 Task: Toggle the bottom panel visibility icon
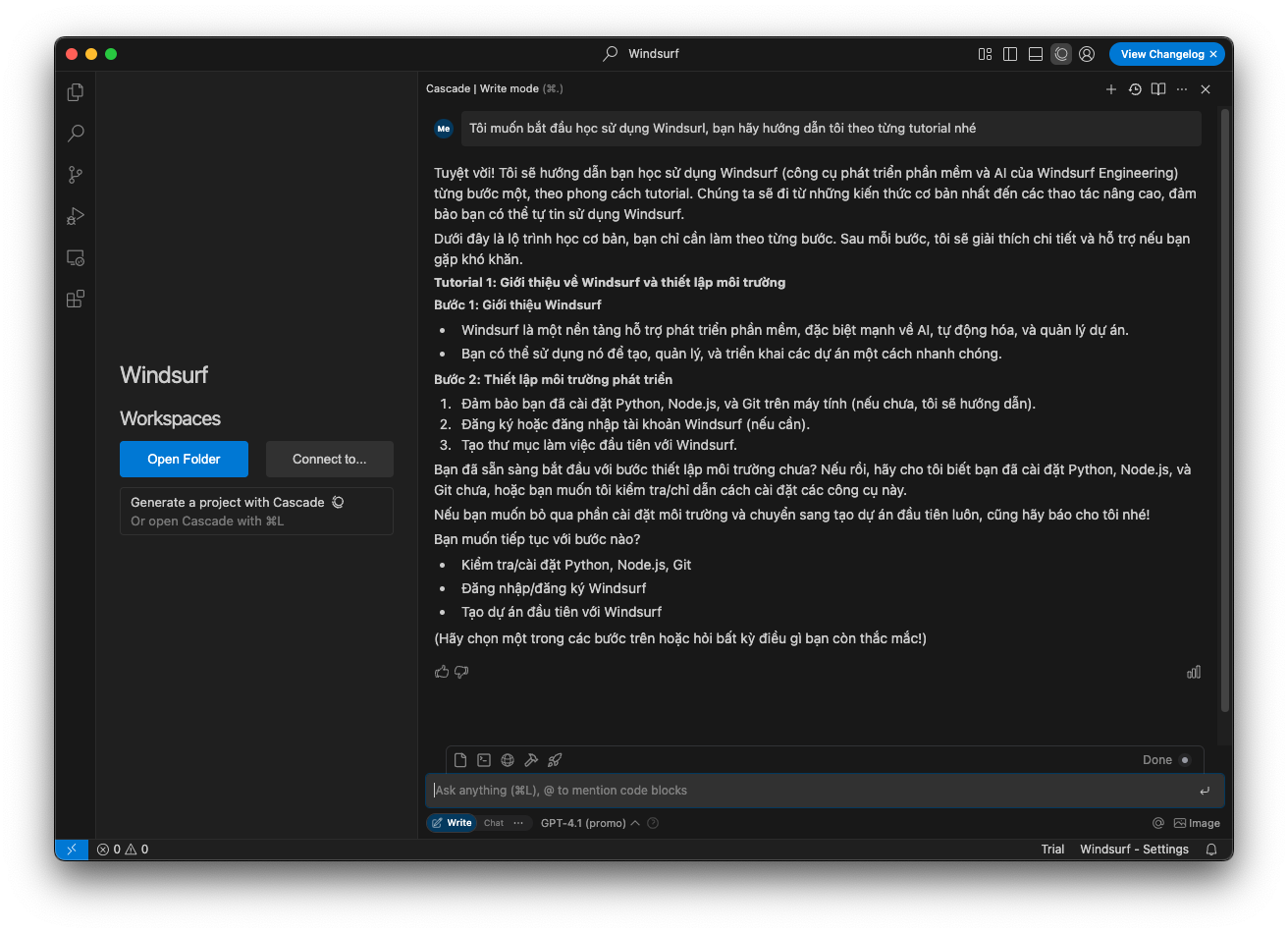(1036, 54)
